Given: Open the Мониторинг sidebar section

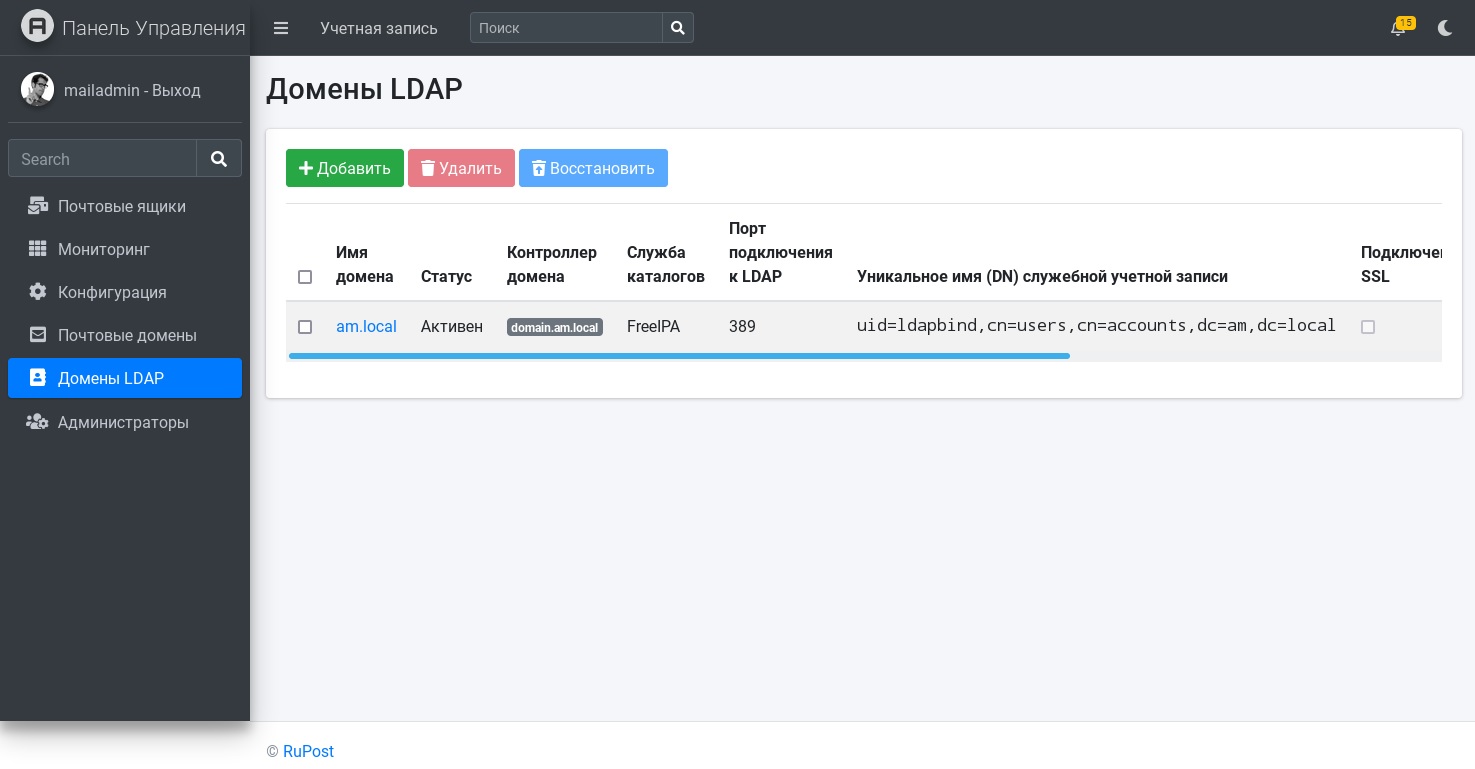Looking at the screenshot, I should [x=104, y=249].
